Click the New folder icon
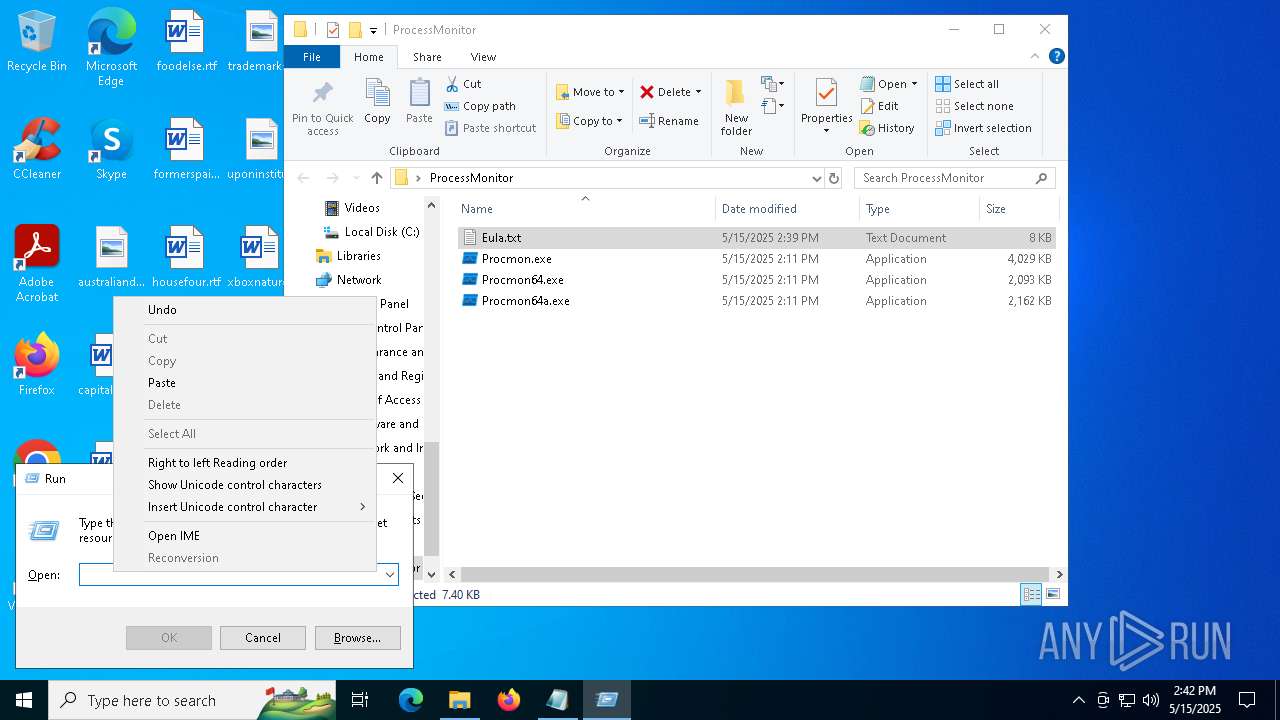The image size is (1280, 720). click(x=736, y=107)
